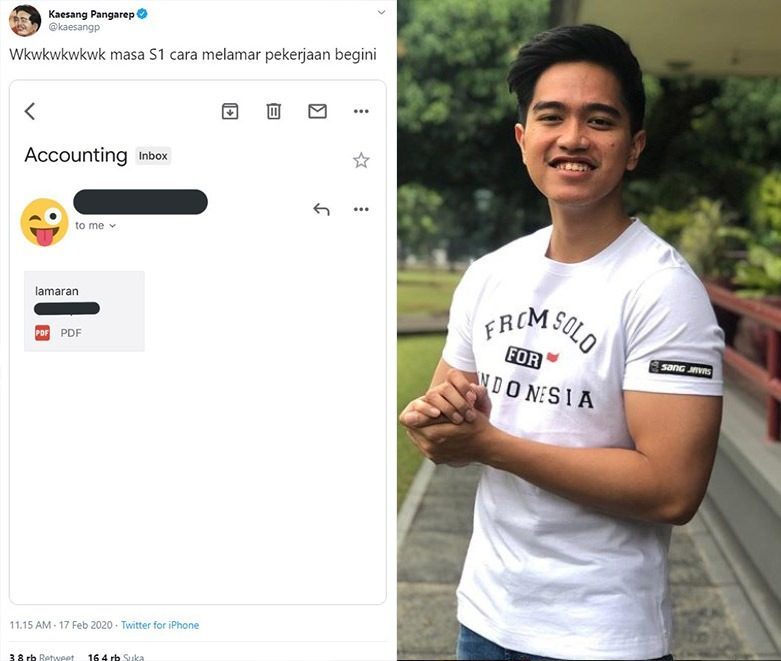Mark email as unread with envelope icon
Viewport: 781px width, 661px height.
pos(317,111)
